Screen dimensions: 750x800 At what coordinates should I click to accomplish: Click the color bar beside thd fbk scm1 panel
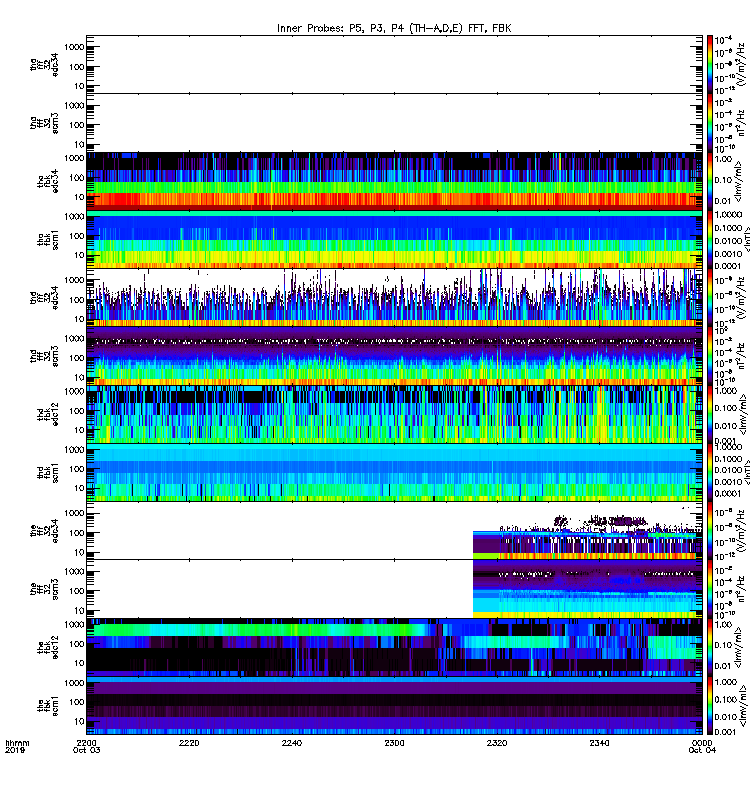[709, 472]
